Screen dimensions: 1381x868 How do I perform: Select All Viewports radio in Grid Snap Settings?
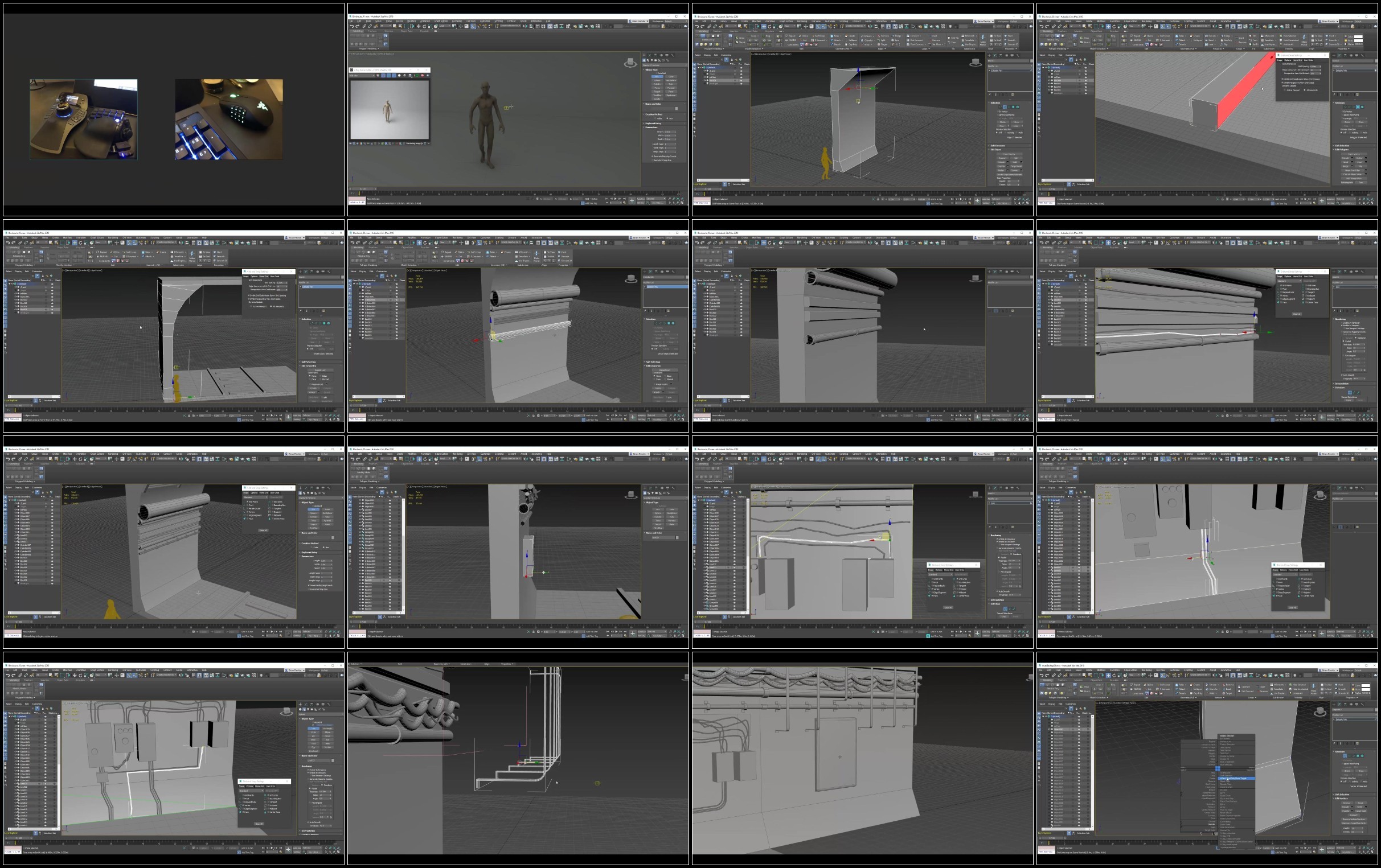1306,90
